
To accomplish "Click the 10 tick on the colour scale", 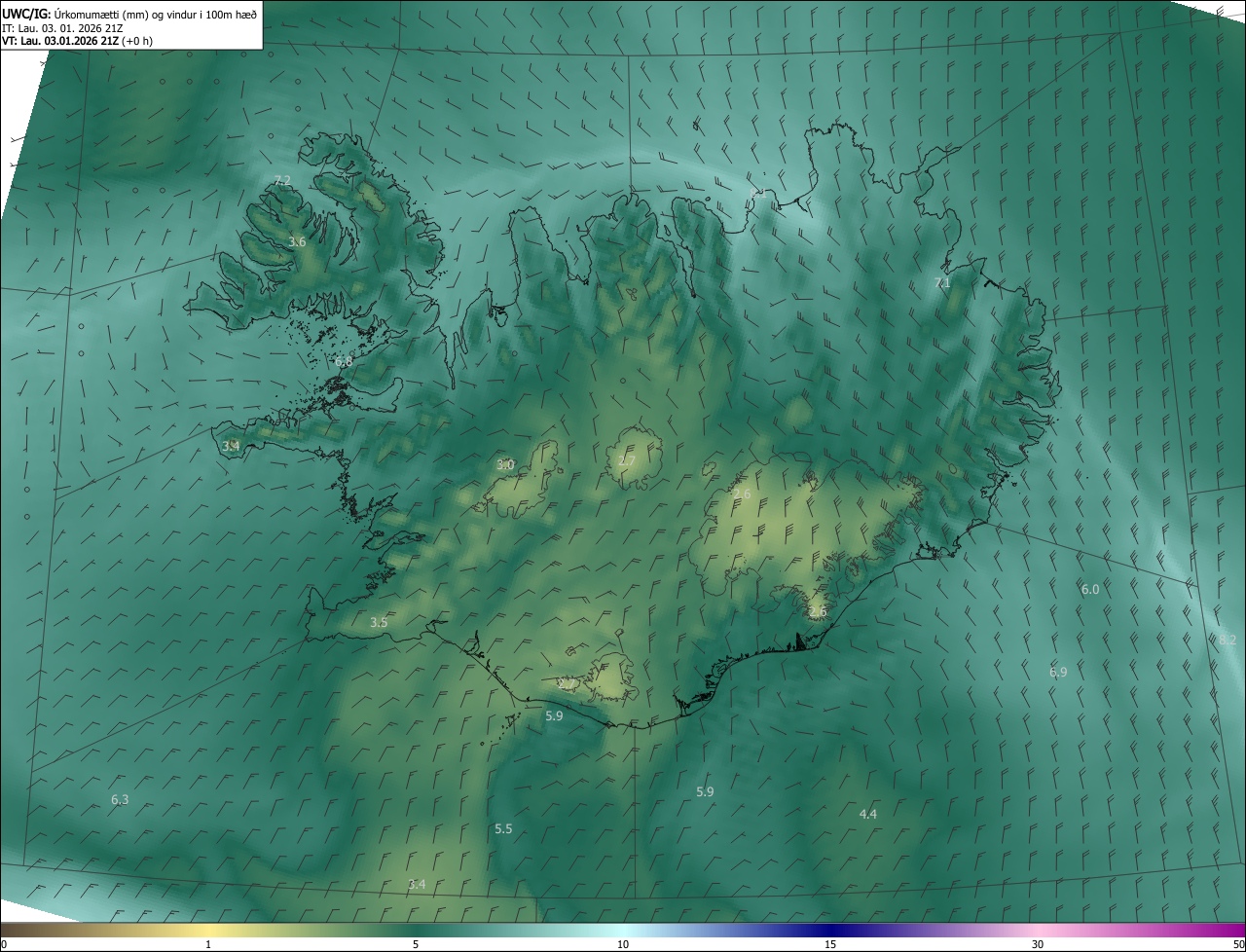I will [x=623, y=944].
